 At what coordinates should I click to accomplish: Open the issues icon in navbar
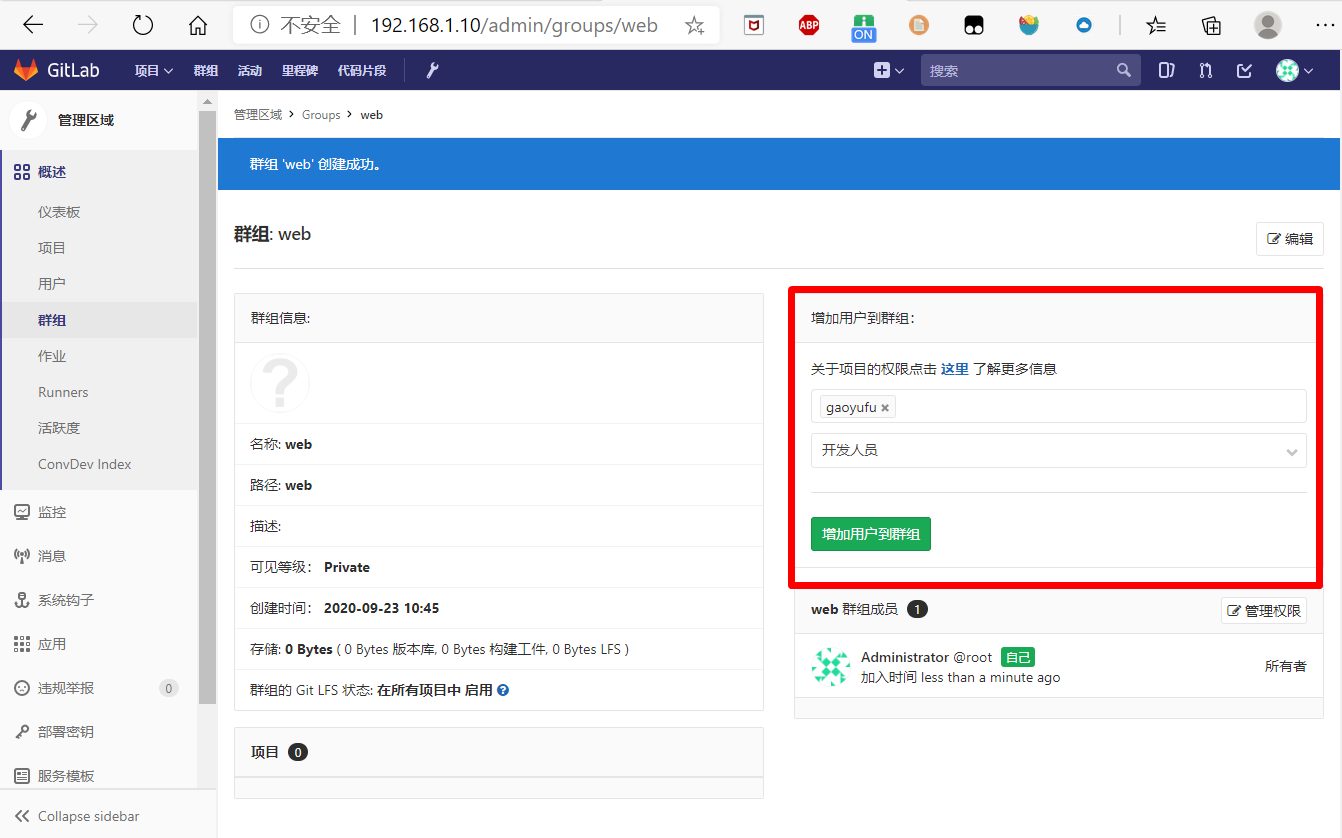(x=1166, y=70)
